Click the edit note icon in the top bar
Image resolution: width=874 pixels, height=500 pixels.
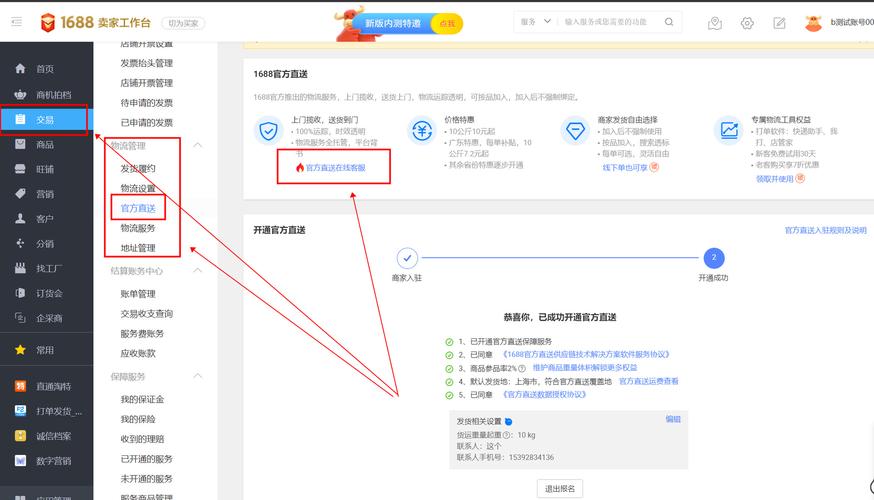click(780, 23)
